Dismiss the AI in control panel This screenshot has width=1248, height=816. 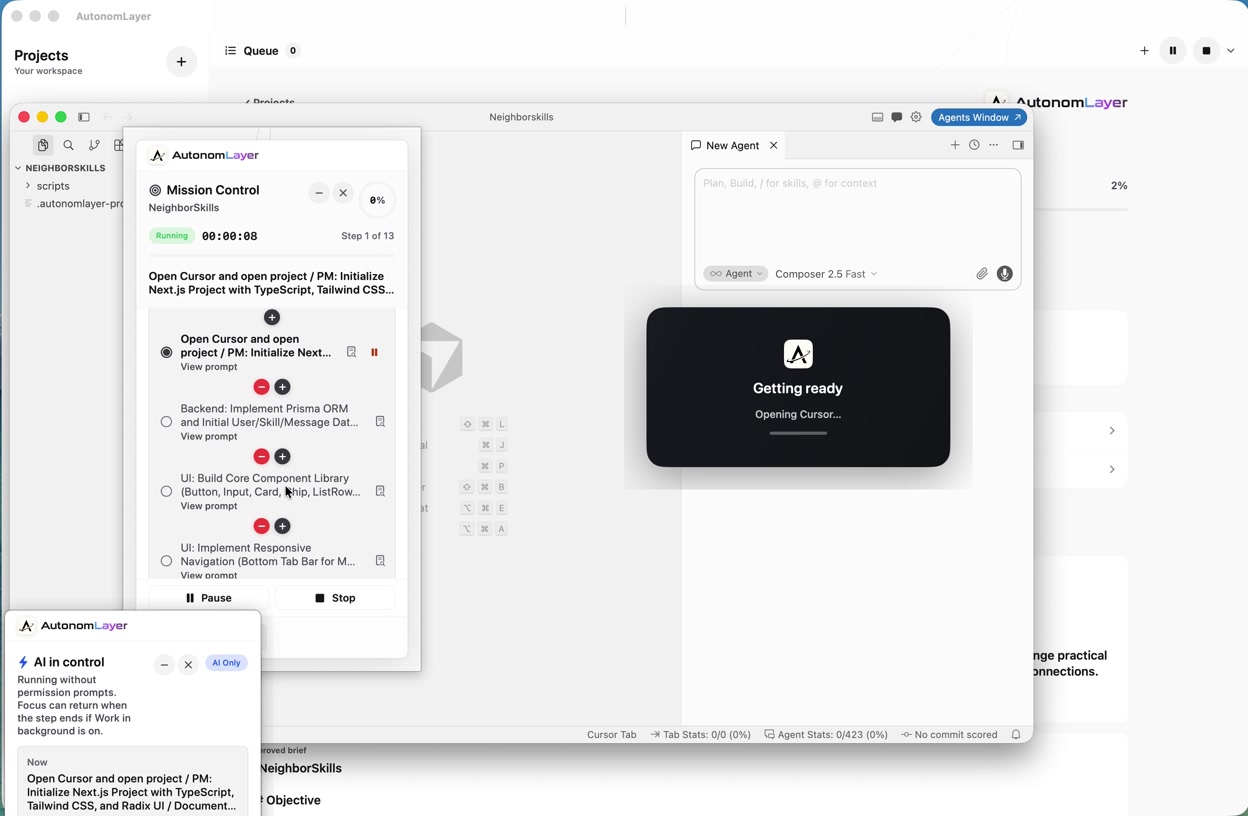(x=188, y=665)
